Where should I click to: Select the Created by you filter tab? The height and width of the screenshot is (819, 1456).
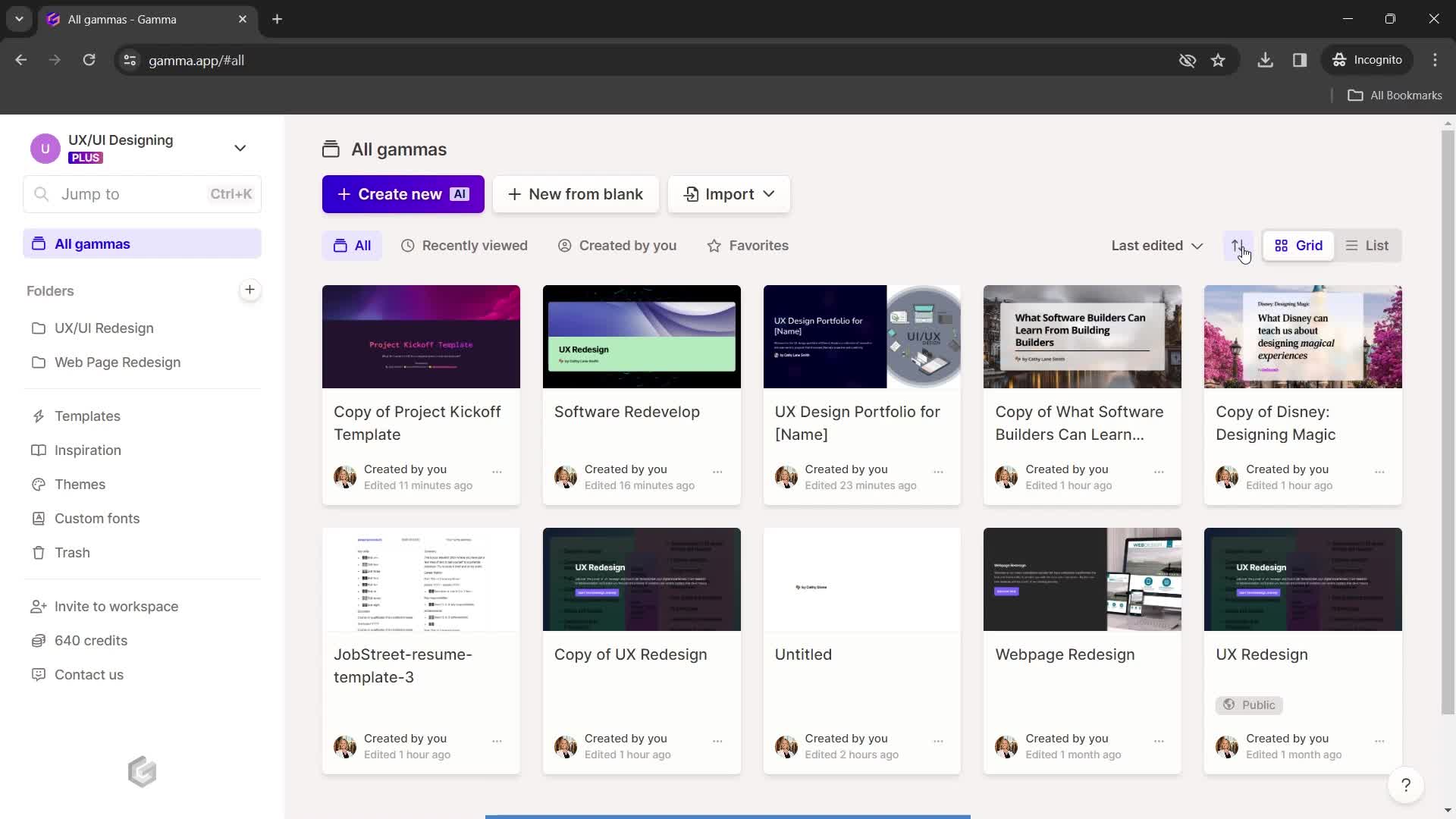click(x=628, y=245)
